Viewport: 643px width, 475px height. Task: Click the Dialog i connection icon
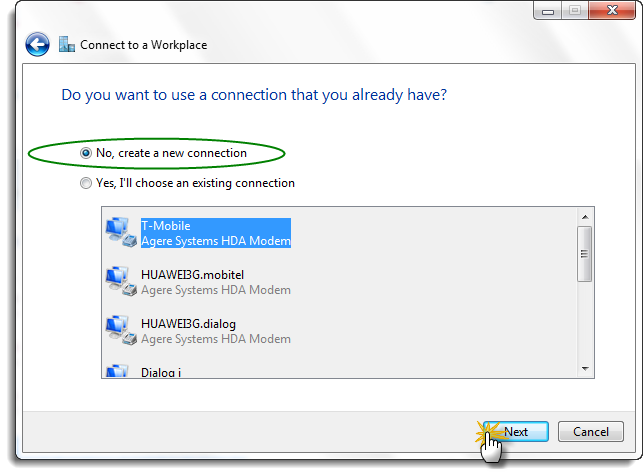118,370
